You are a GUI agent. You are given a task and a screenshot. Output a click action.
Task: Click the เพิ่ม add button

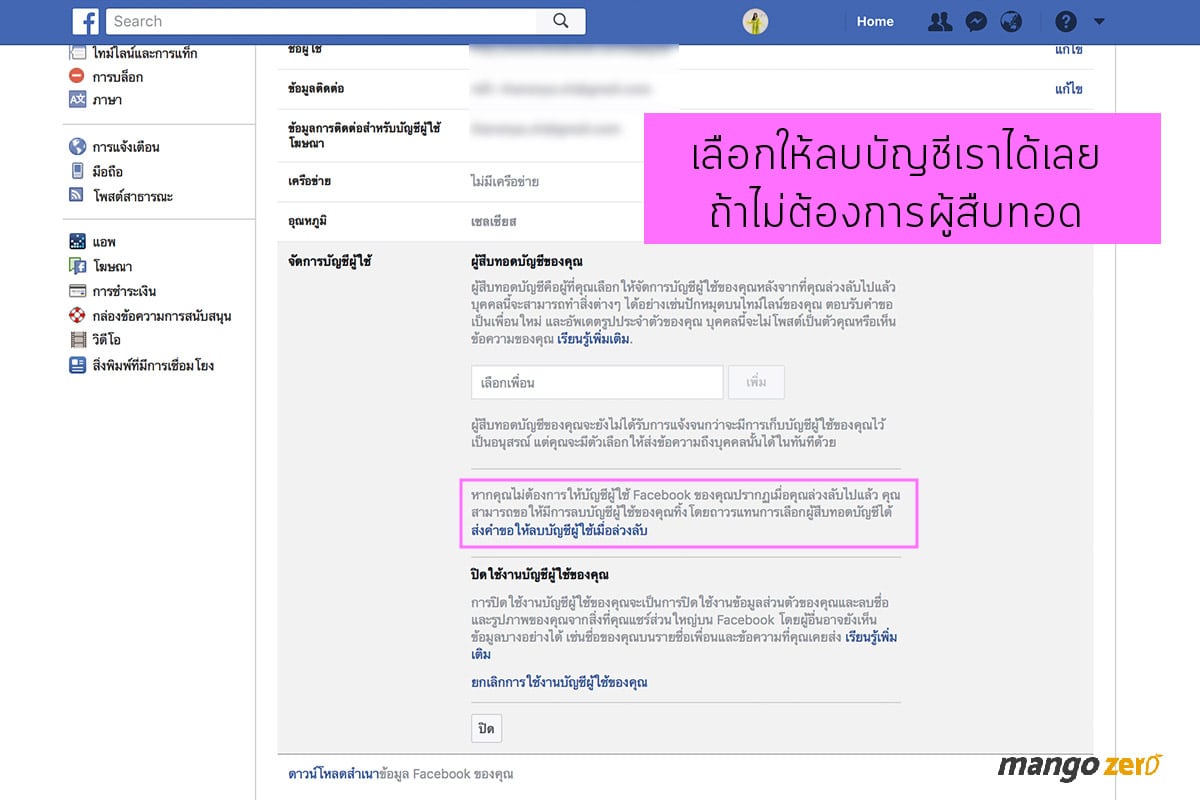tap(756, 383)
